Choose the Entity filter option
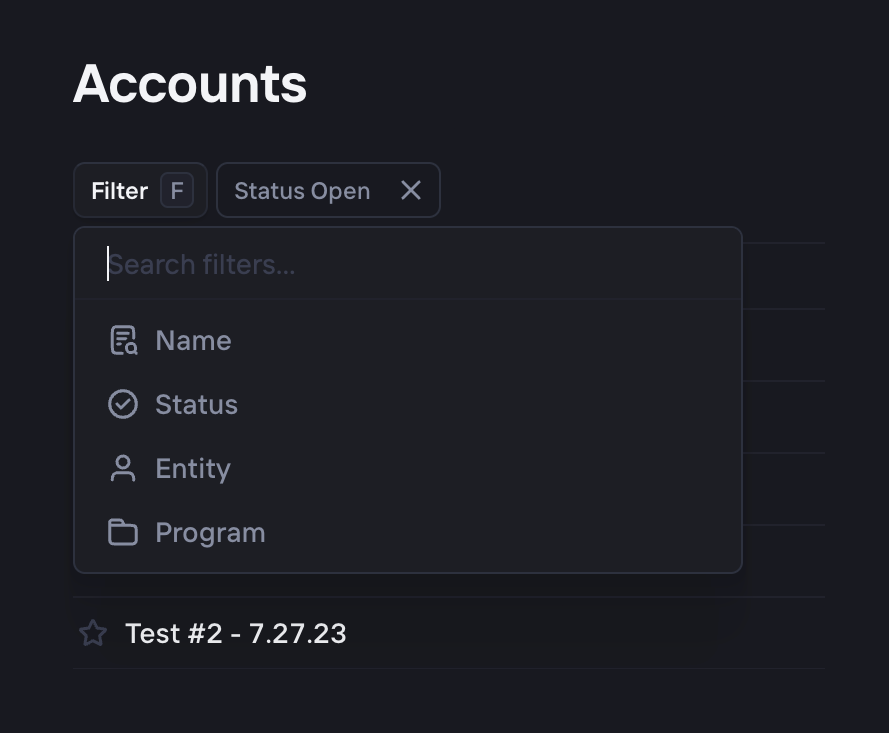 point(192,468)
